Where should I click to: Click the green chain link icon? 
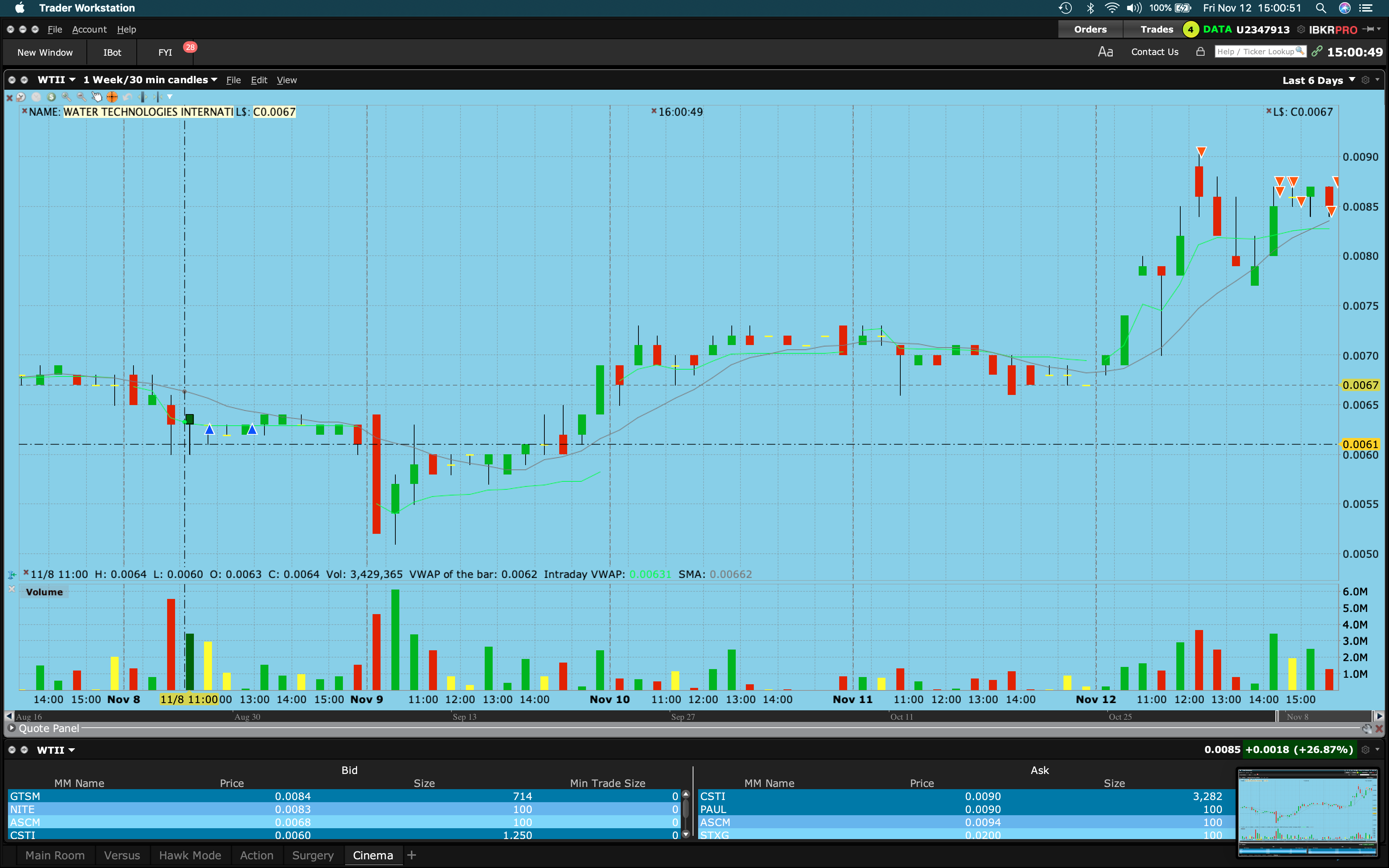point(1317,52)
